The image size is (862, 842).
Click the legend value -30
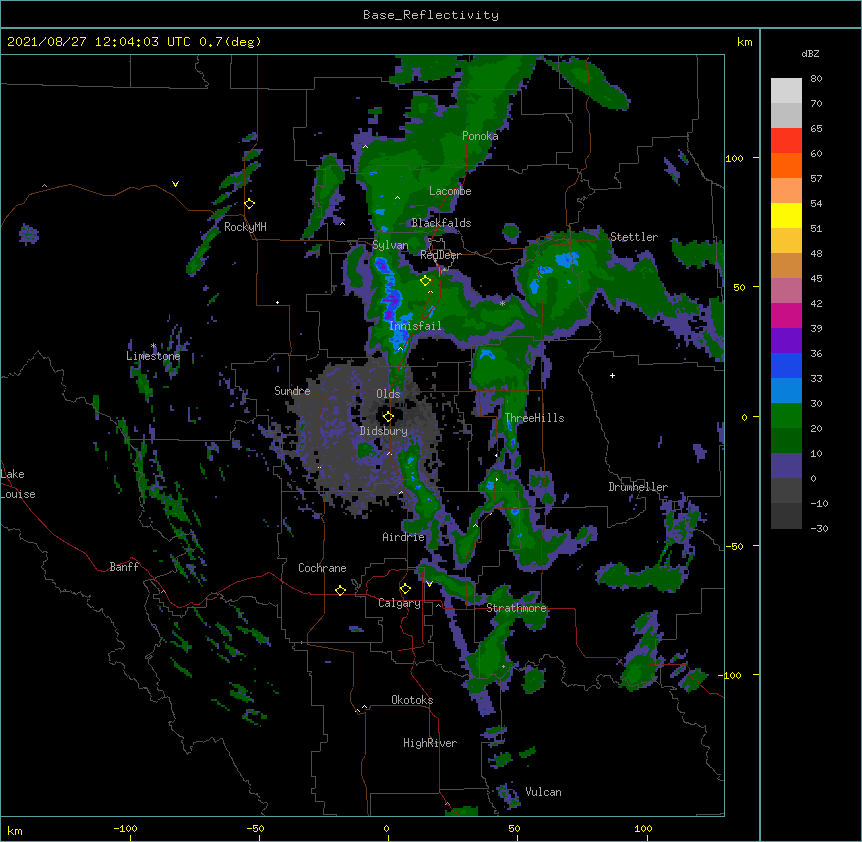(819, 528)
